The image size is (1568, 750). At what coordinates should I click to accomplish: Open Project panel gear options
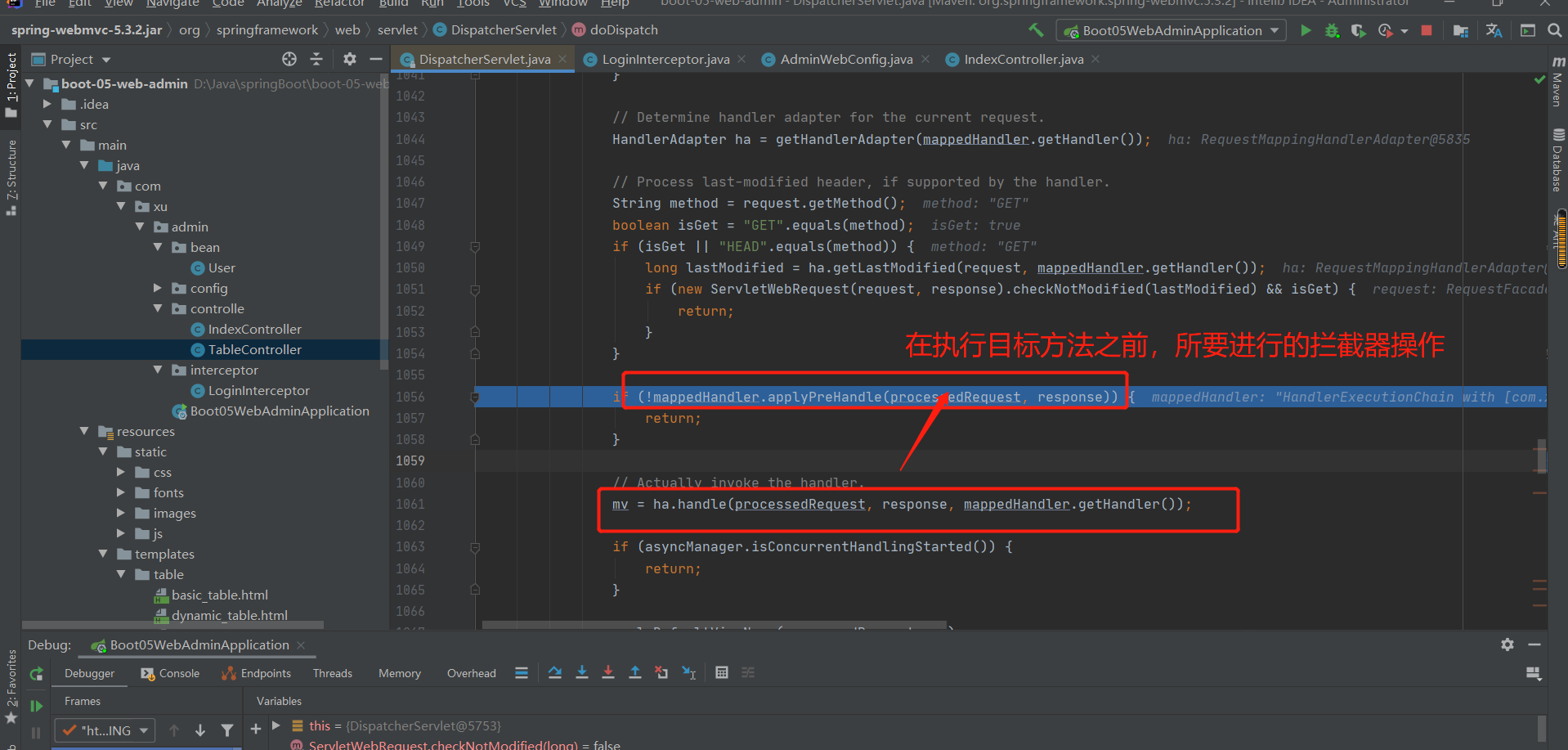tap(349, 59)
